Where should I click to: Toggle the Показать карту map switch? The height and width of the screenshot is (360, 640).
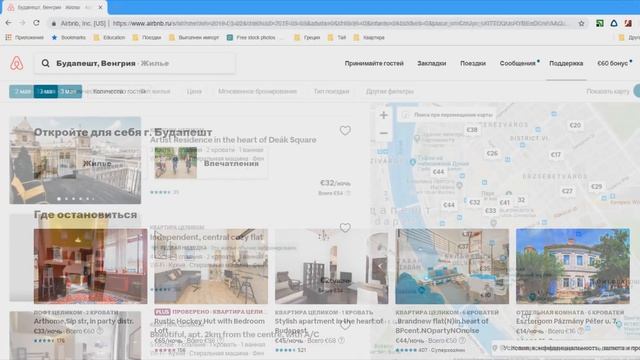click(636, 91)
